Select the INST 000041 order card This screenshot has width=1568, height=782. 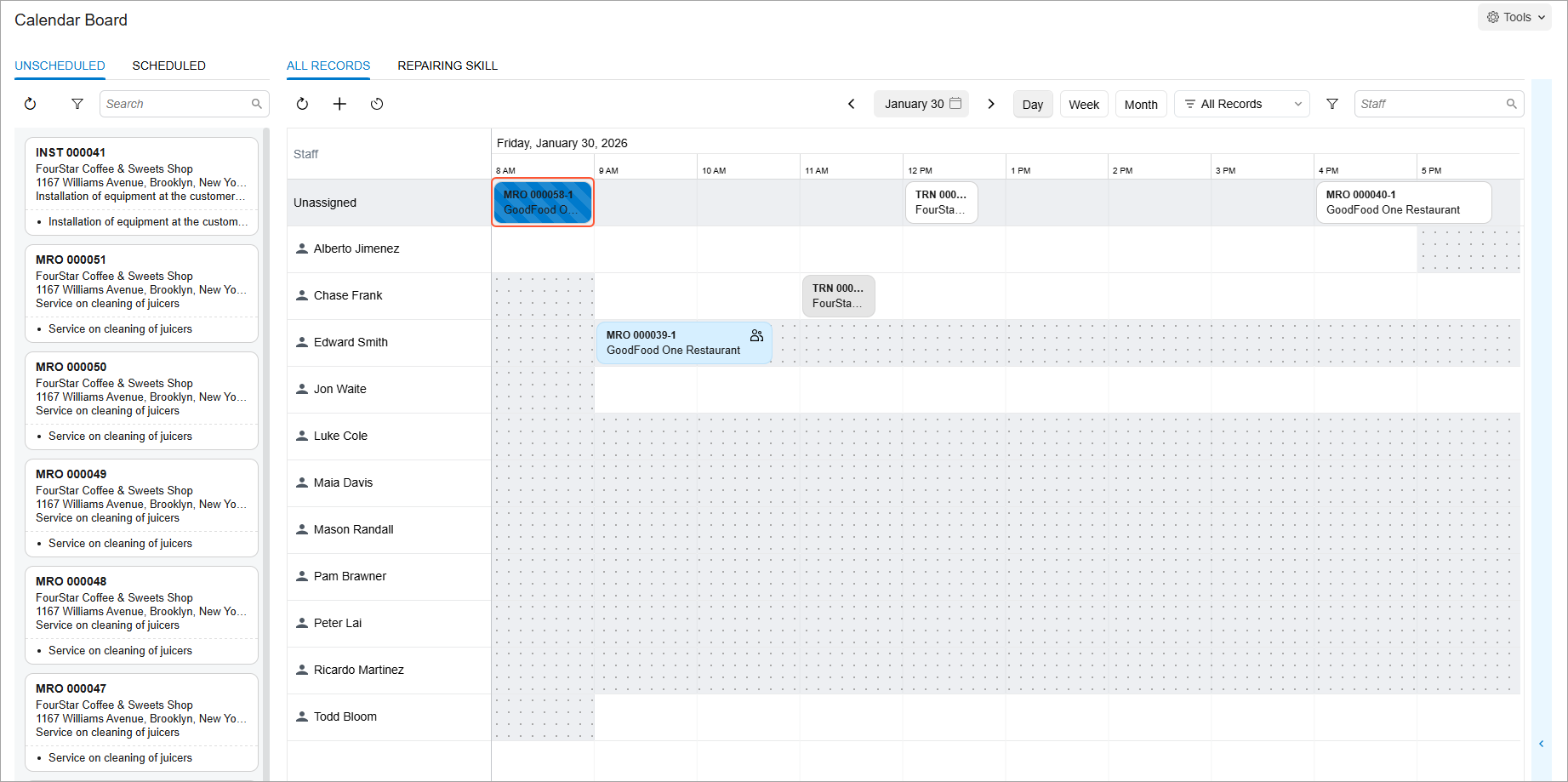coord(142,186)
